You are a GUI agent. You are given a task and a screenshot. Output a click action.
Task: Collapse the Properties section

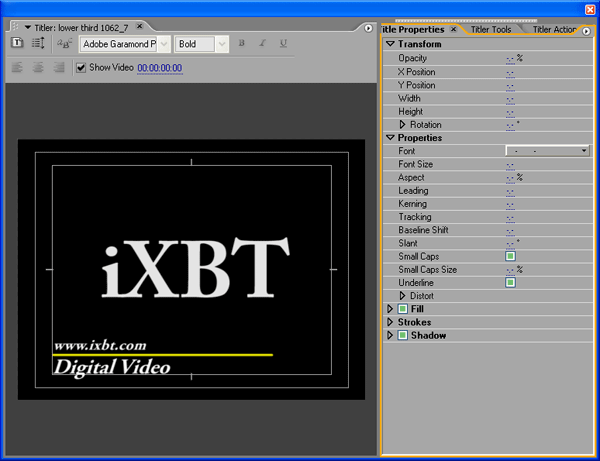click(390, 137)
